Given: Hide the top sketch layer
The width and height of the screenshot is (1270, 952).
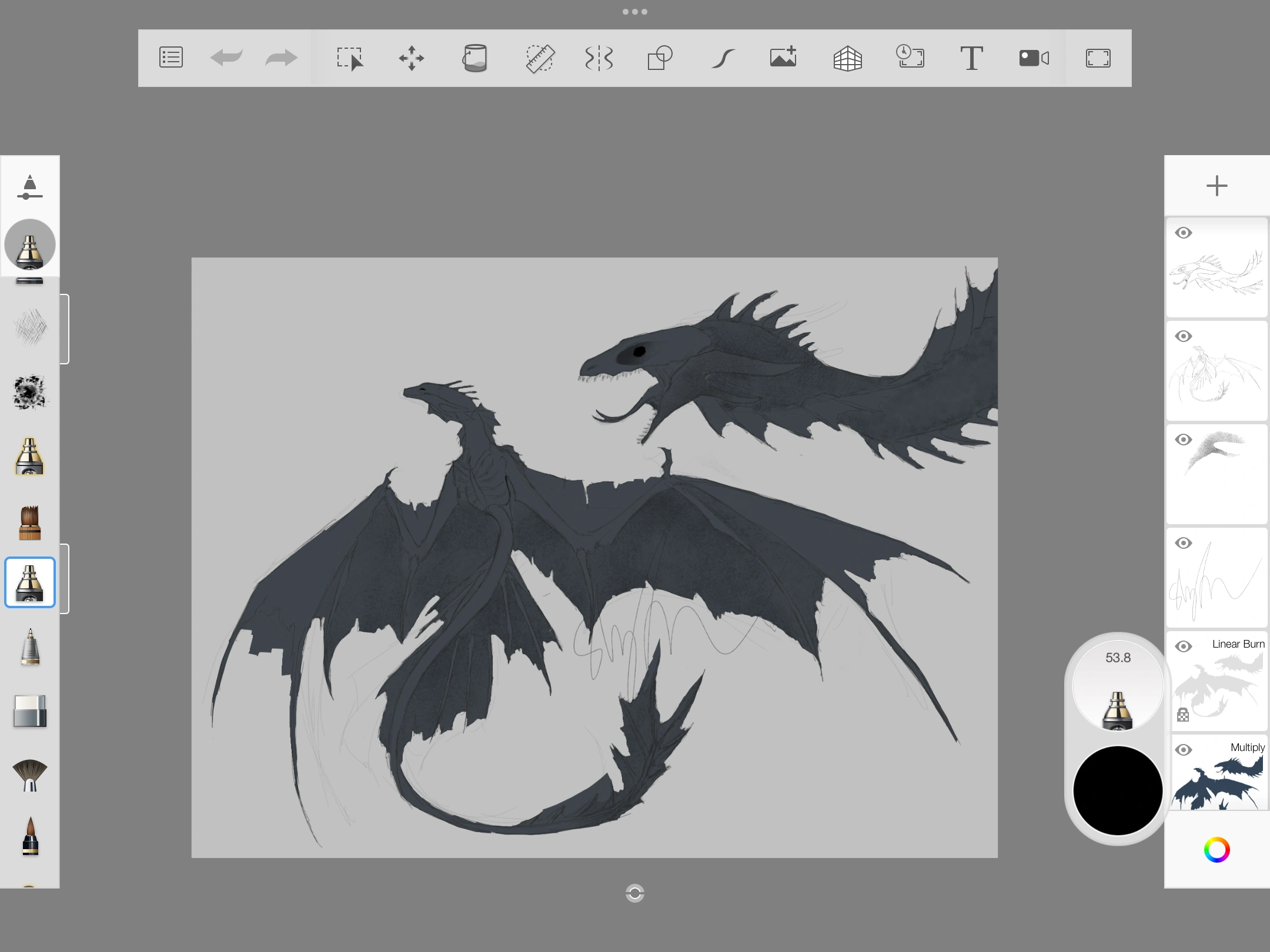Looking at the screenshot, I should 1184,233.
